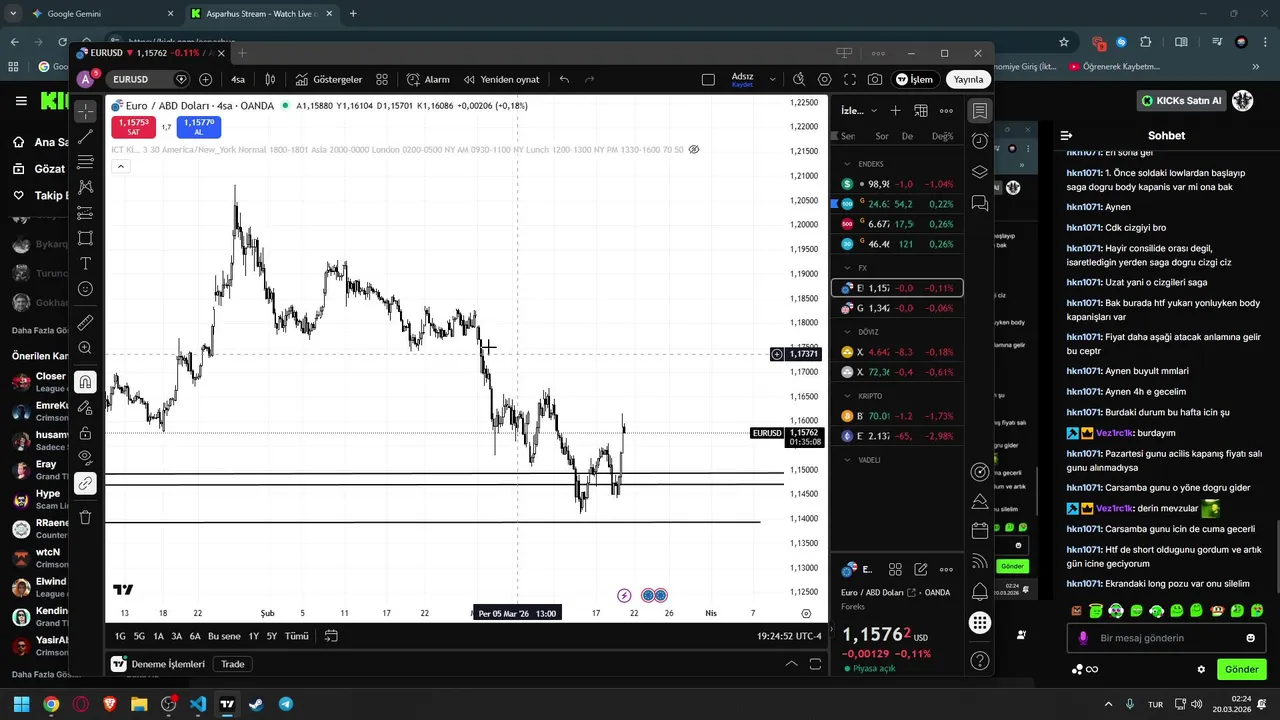
Task: Collapse the KRİPTO watchlist section
Action: 847,396
